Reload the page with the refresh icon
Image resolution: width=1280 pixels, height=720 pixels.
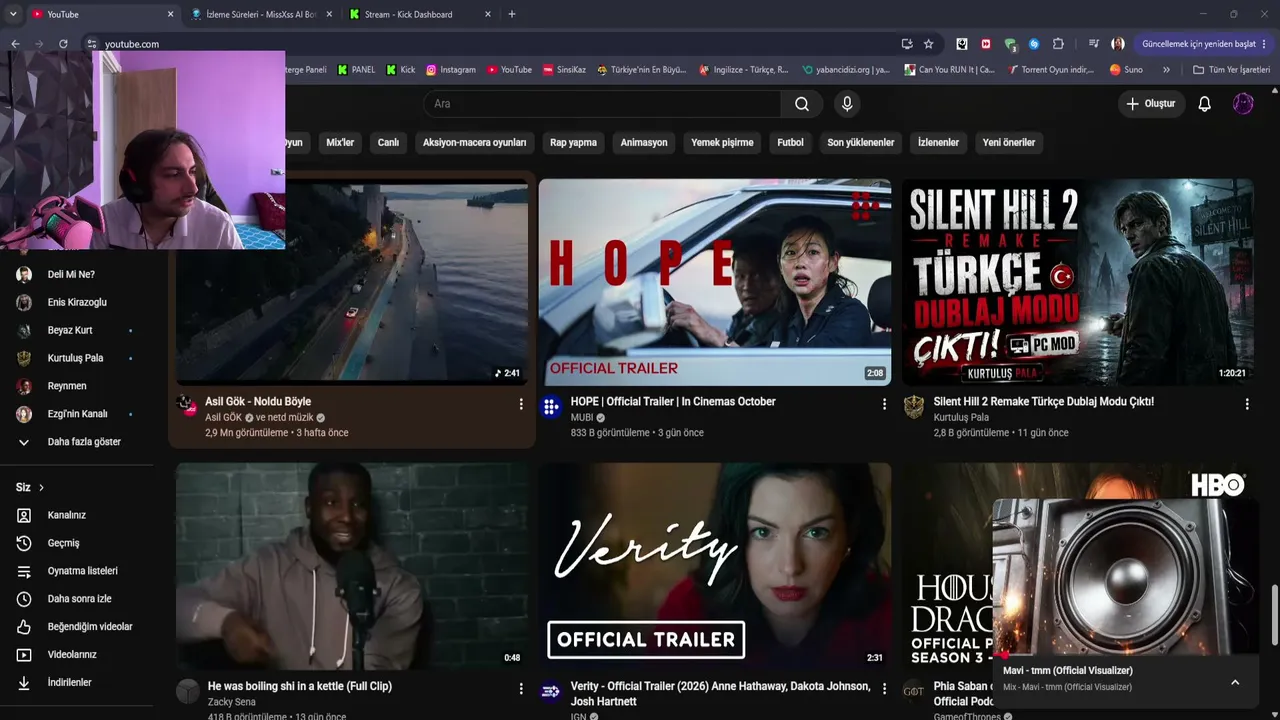(x=63, y=44)
